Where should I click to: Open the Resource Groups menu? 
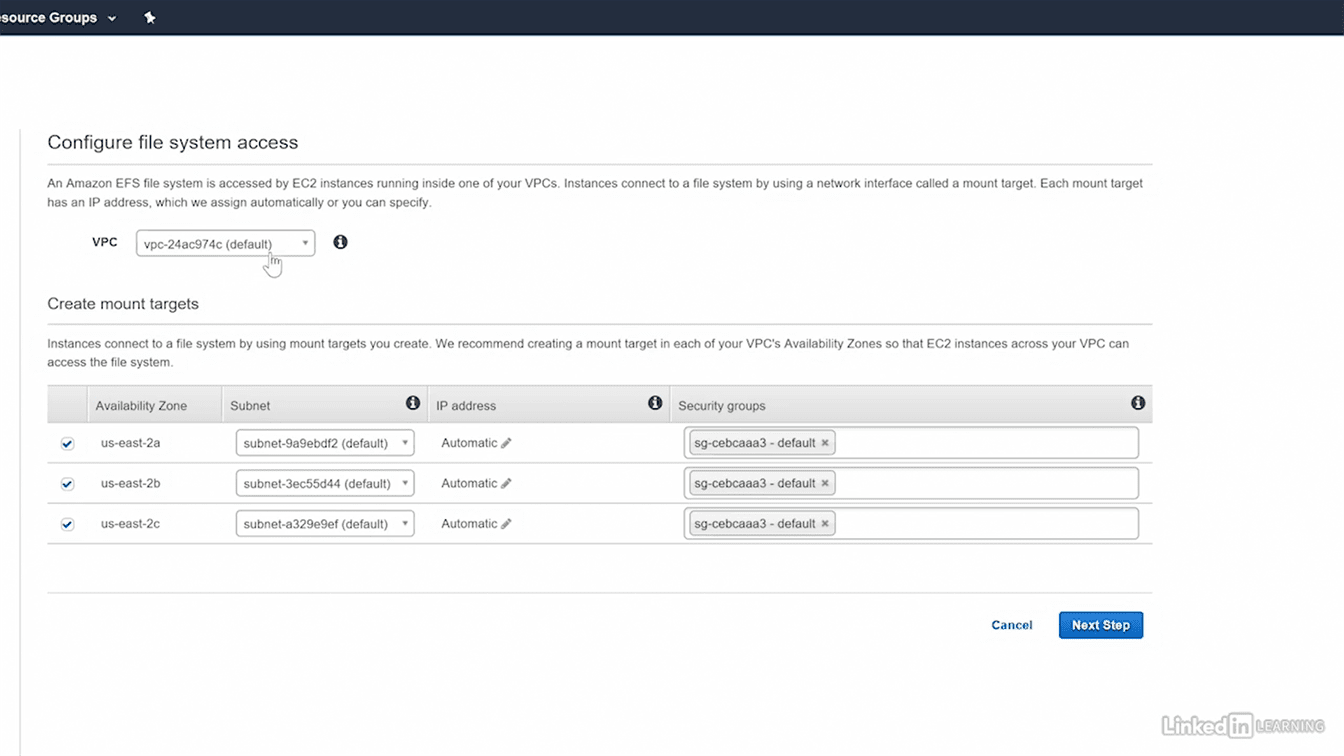click(58, 18)
